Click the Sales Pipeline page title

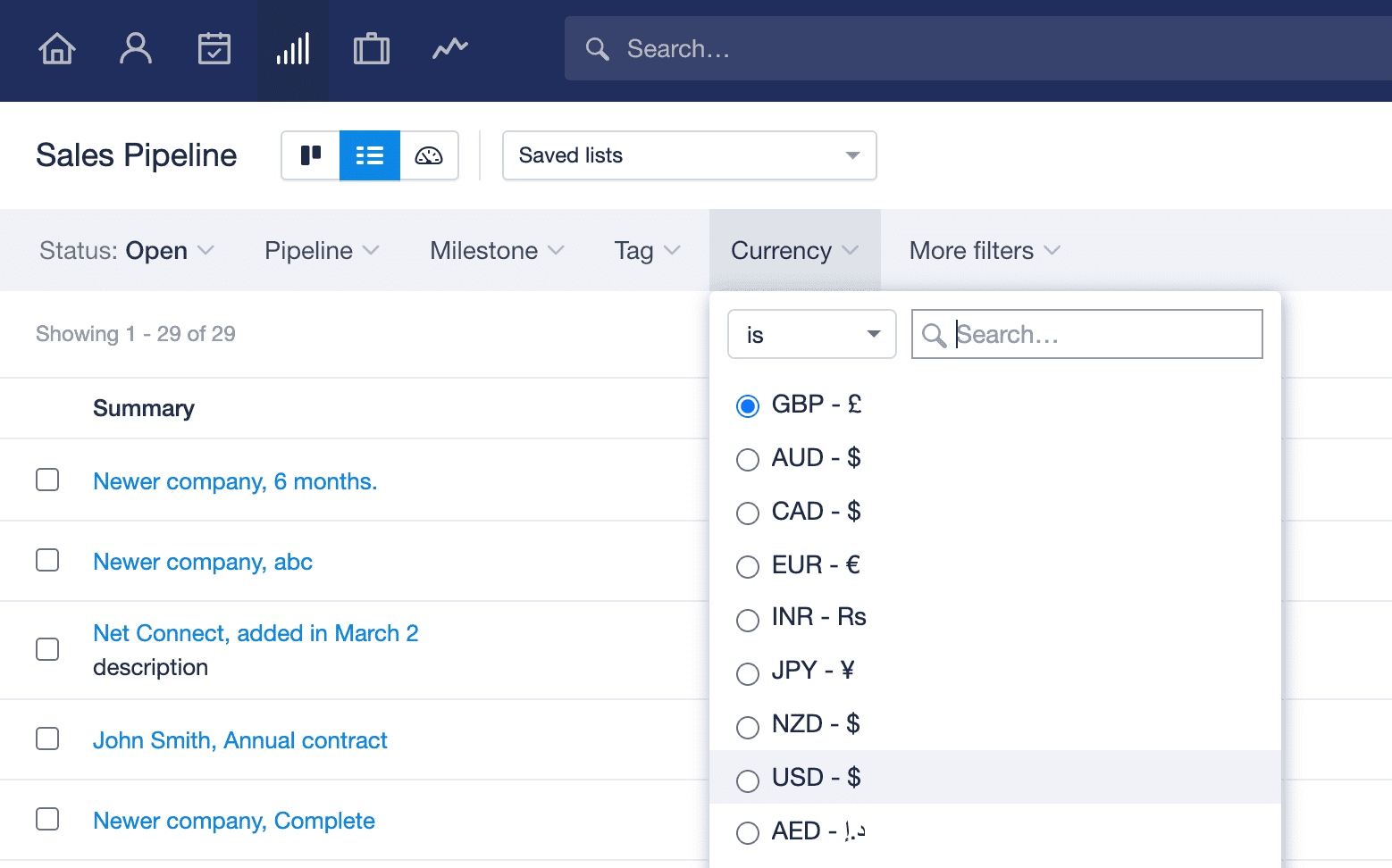tap(137, 155)
